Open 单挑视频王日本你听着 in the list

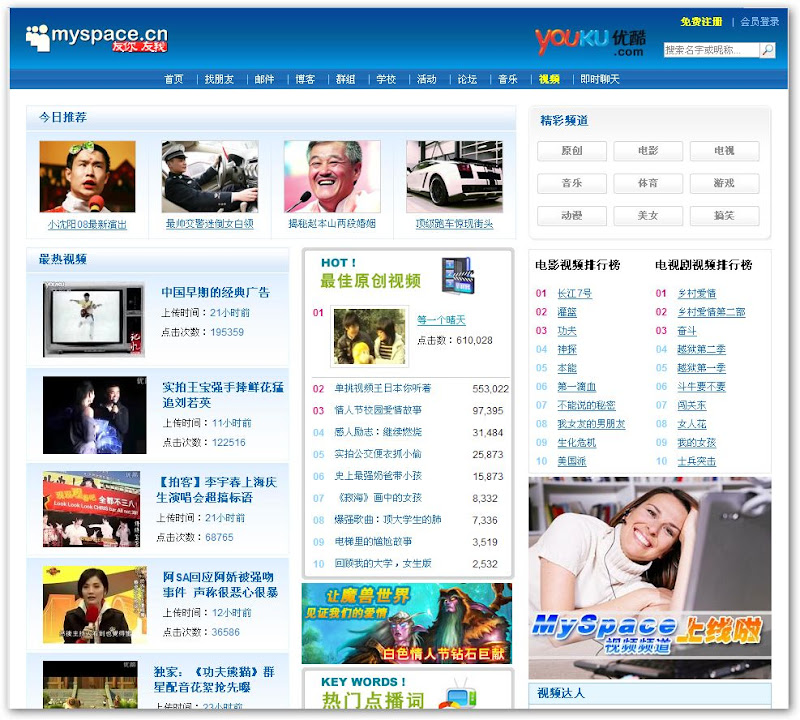coord(383,388)
